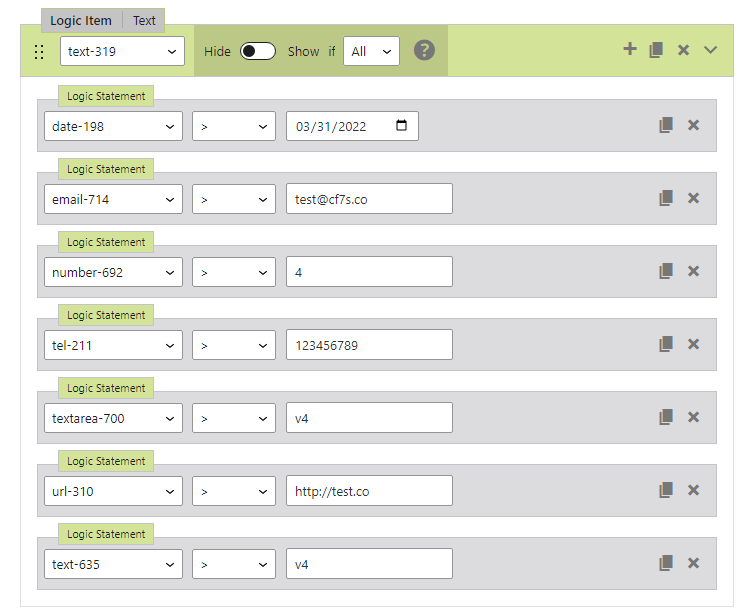Open the 'All' condition dropdown
This screenshot has height=615, width=751.
click(371, 51)
